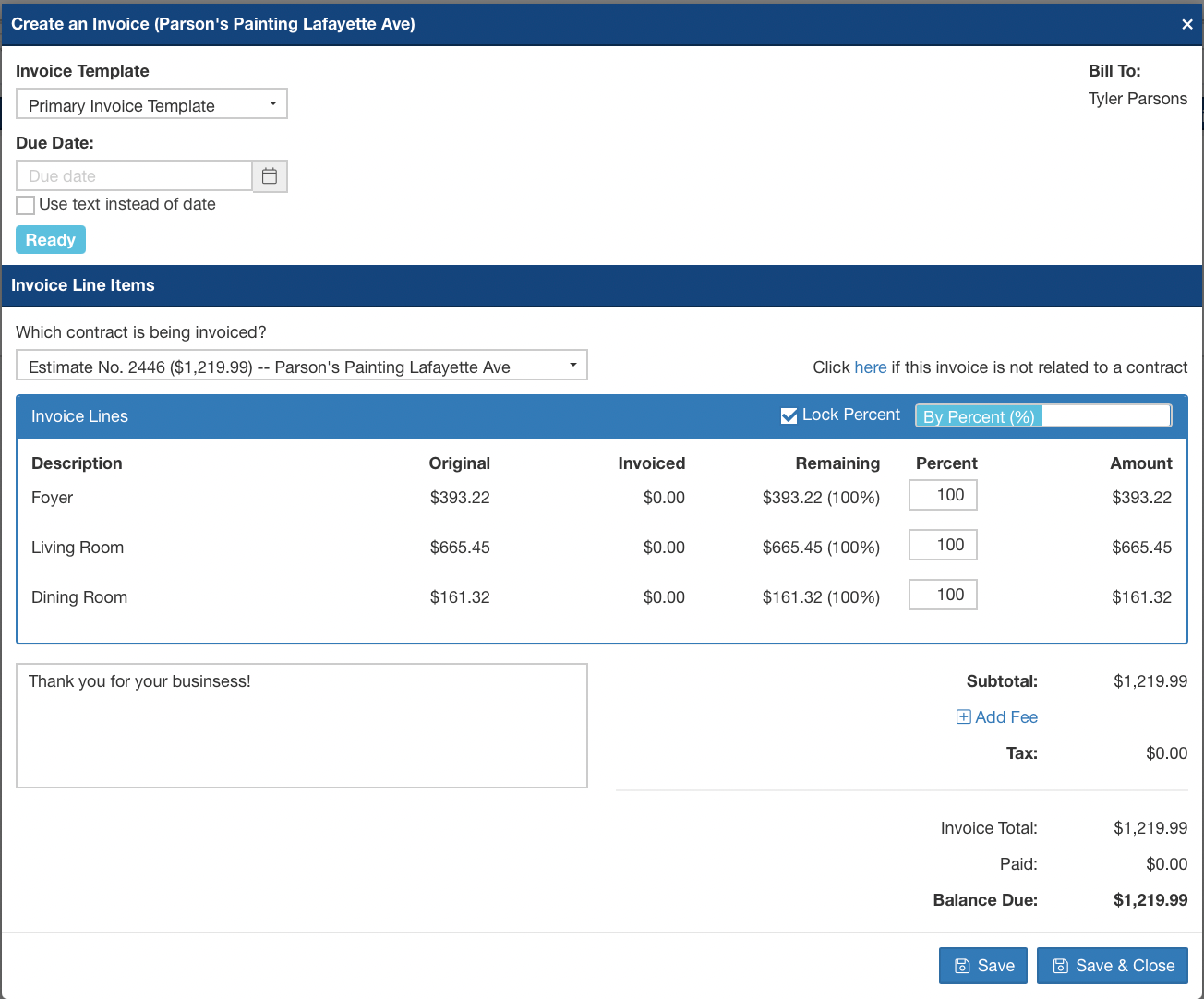This screenshot has height=999, width=1204.
Task: Click the caret arrow on Primary Invoice Template
Action: pyautogui.click(x=273, y=103)
